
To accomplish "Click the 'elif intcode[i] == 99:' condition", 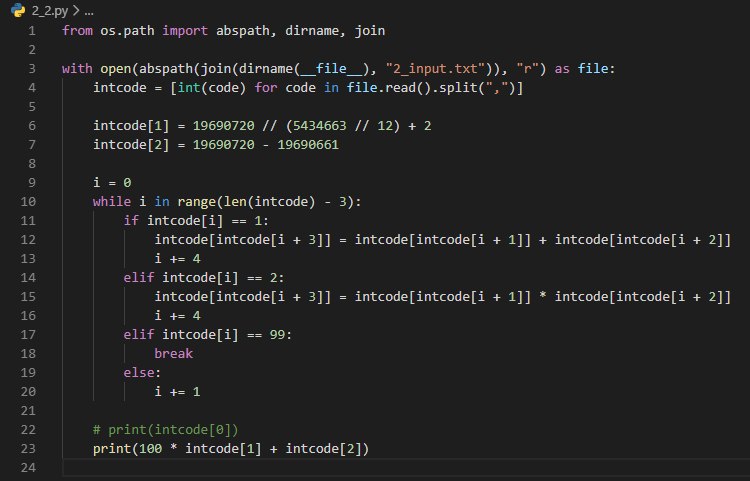I will click(208, 335).
